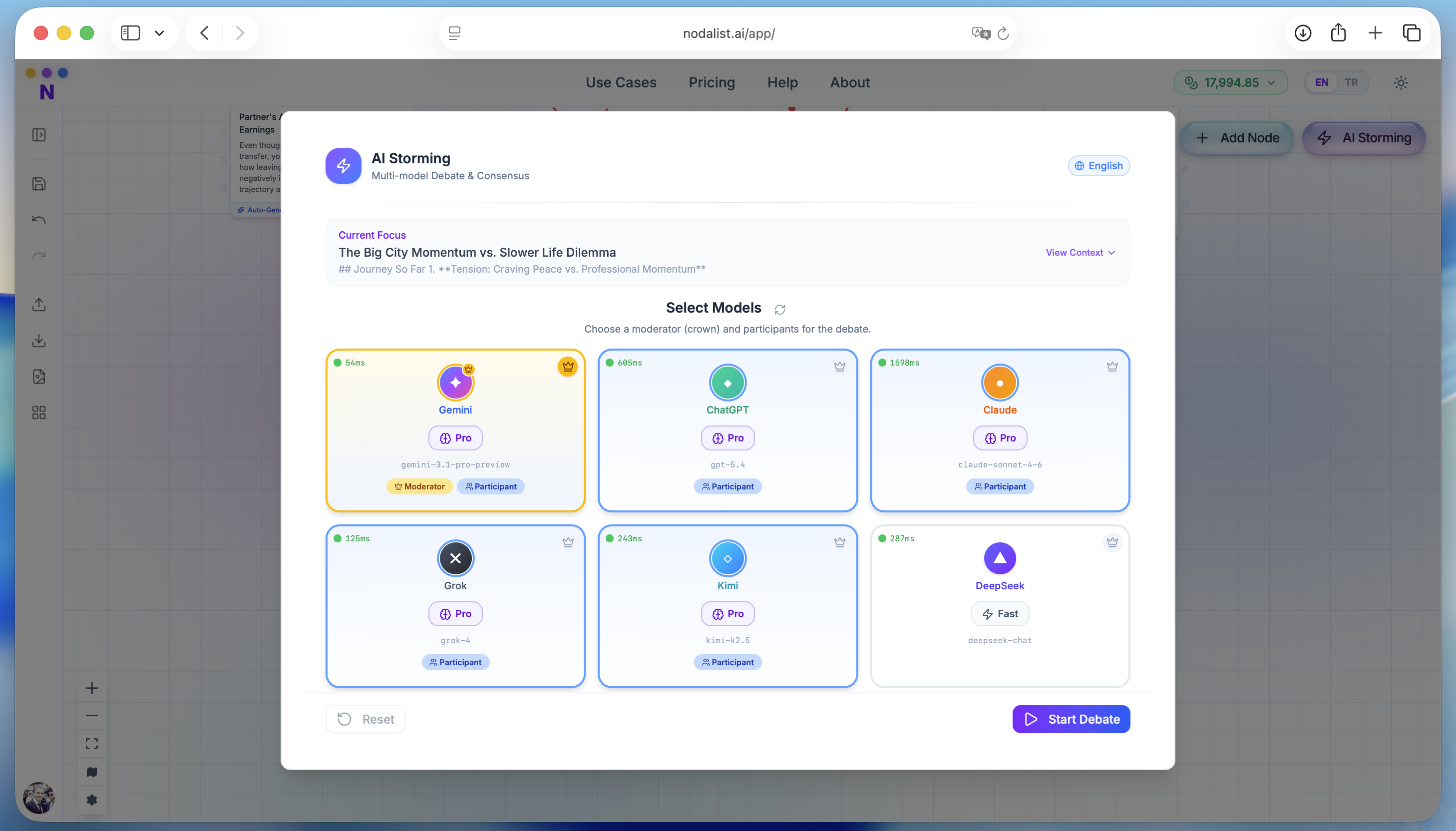The image size is (1456, 831).
Task: Refresh models icon next to Select Models
Action: pyautogui.click(x=779, y=309)
